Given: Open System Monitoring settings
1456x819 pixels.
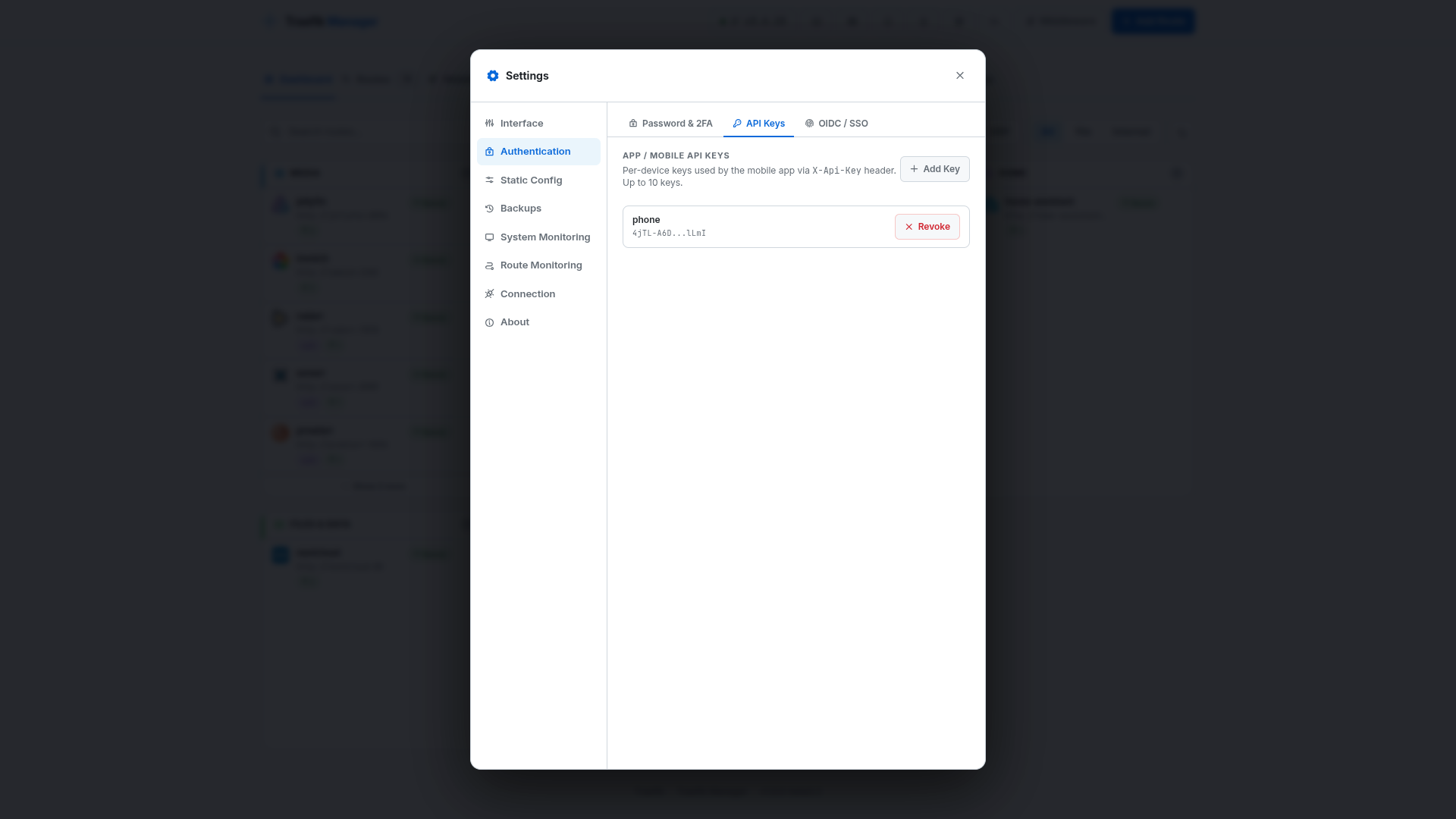Looking at the screenshot, I should pyautogui.click(x=538, y=237).
